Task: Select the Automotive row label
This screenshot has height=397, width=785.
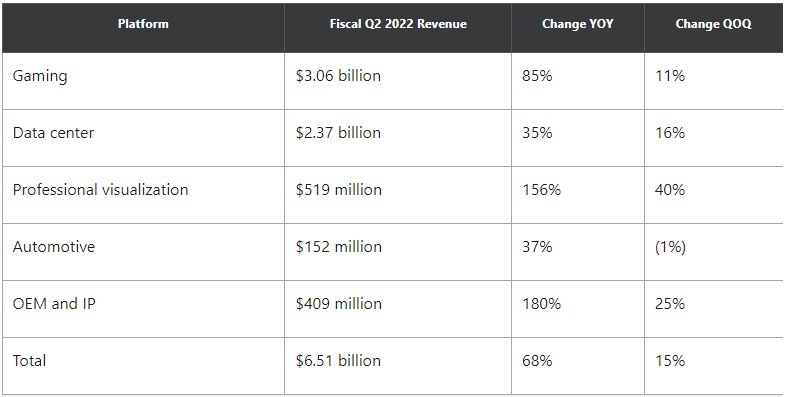Action: pos(54,247)
